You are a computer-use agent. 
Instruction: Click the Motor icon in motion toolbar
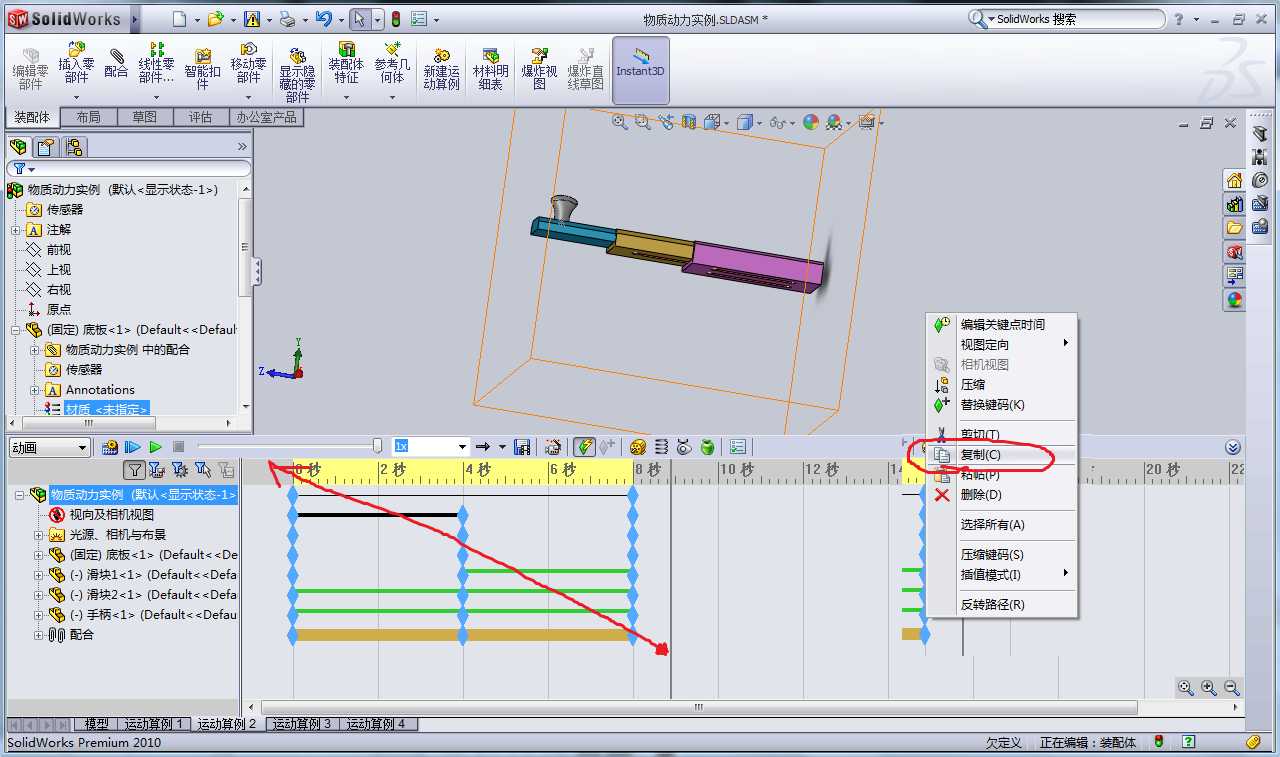coord(637,447)
